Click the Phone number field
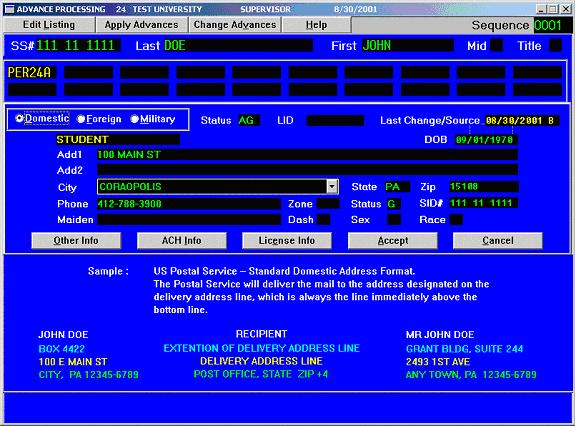The height and width of the screenshot is (426, 575). click(189, 204)
